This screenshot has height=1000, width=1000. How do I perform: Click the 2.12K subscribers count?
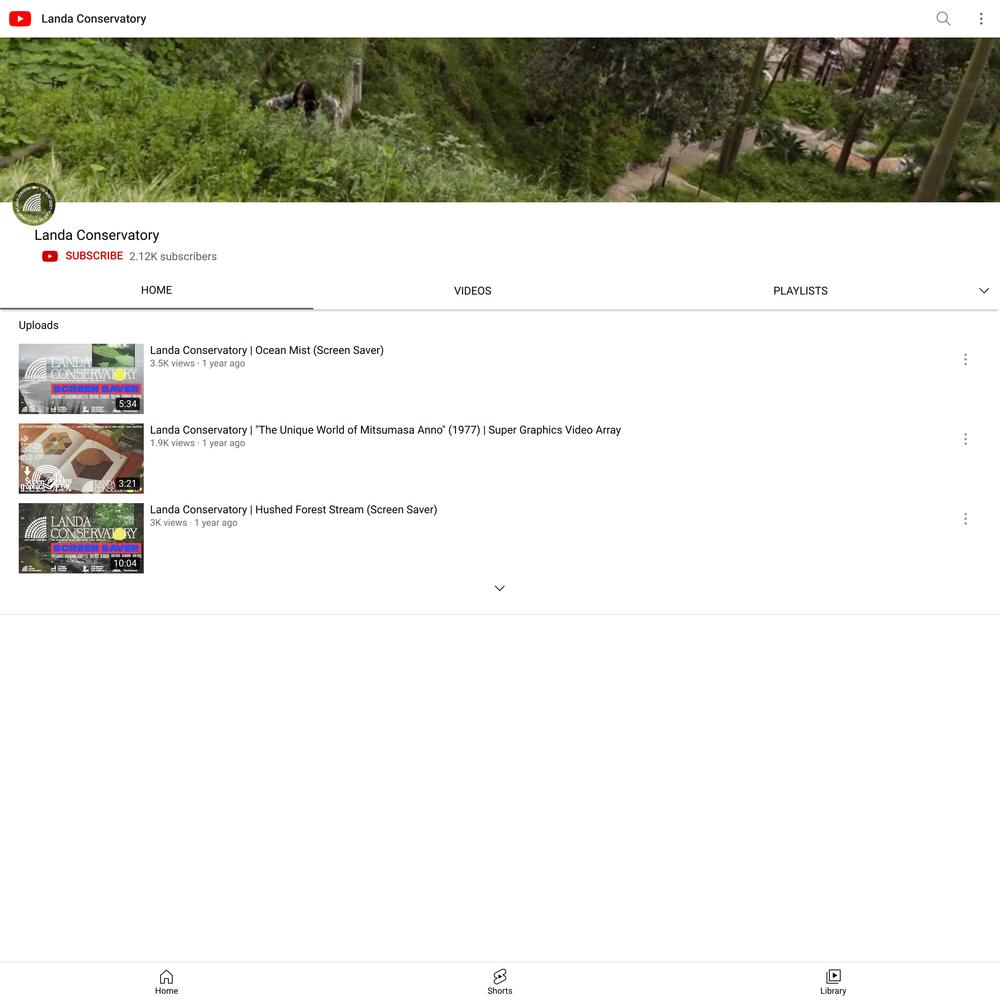click(173, 256)
